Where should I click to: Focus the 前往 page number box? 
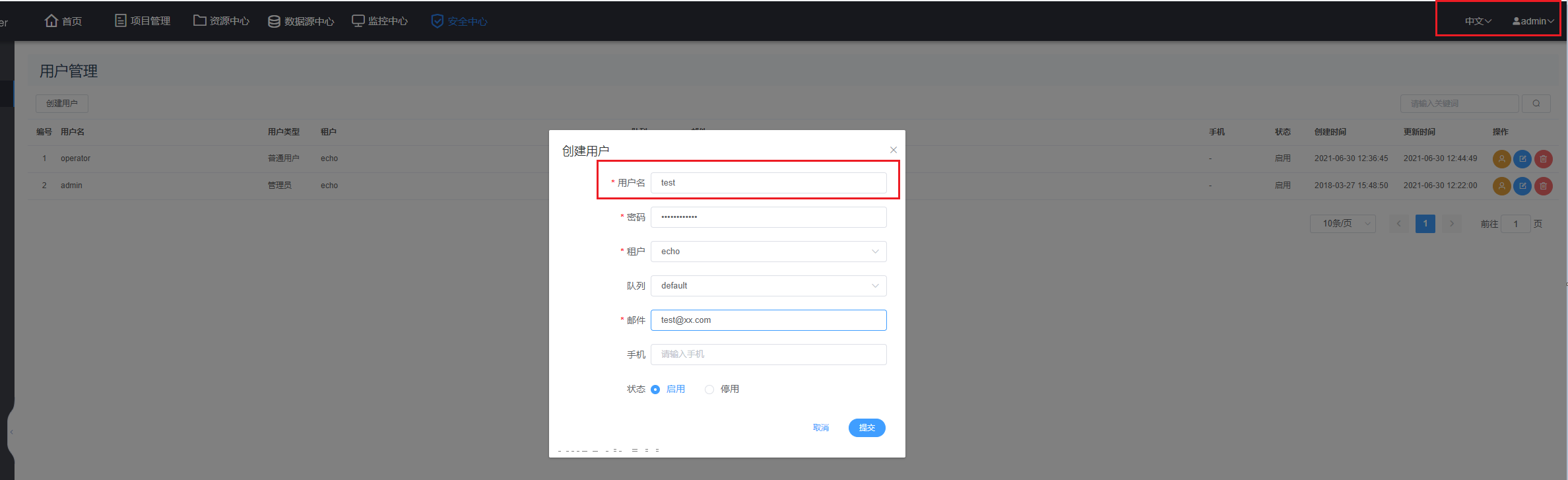[1516, 224]
